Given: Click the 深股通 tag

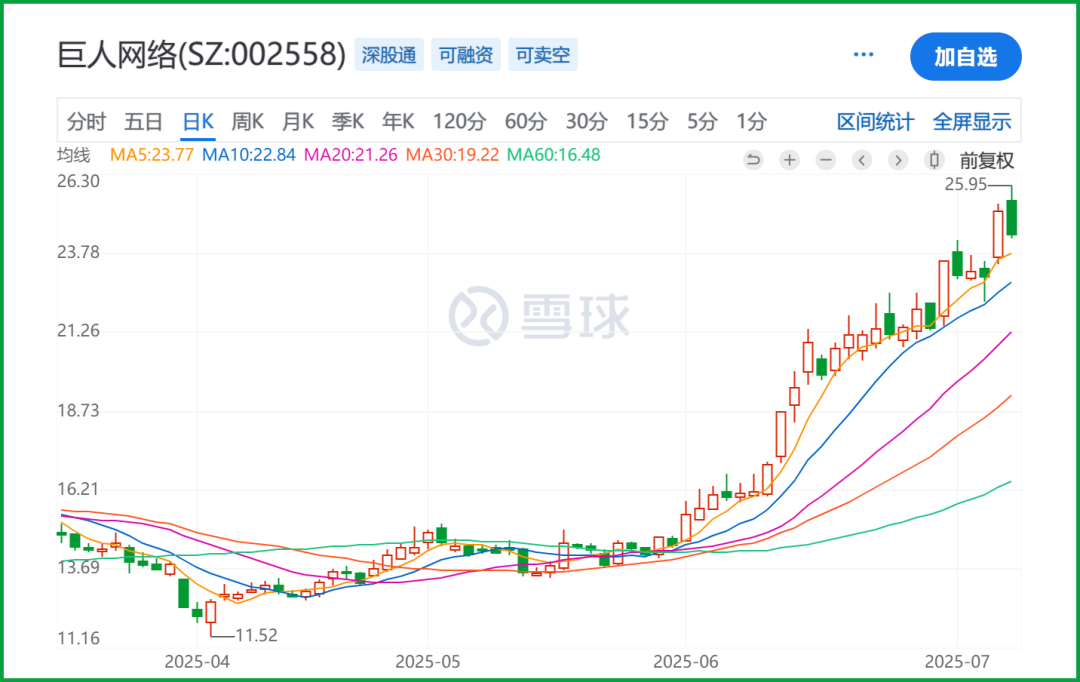Looking at the screenshot, I should point(389,55).
